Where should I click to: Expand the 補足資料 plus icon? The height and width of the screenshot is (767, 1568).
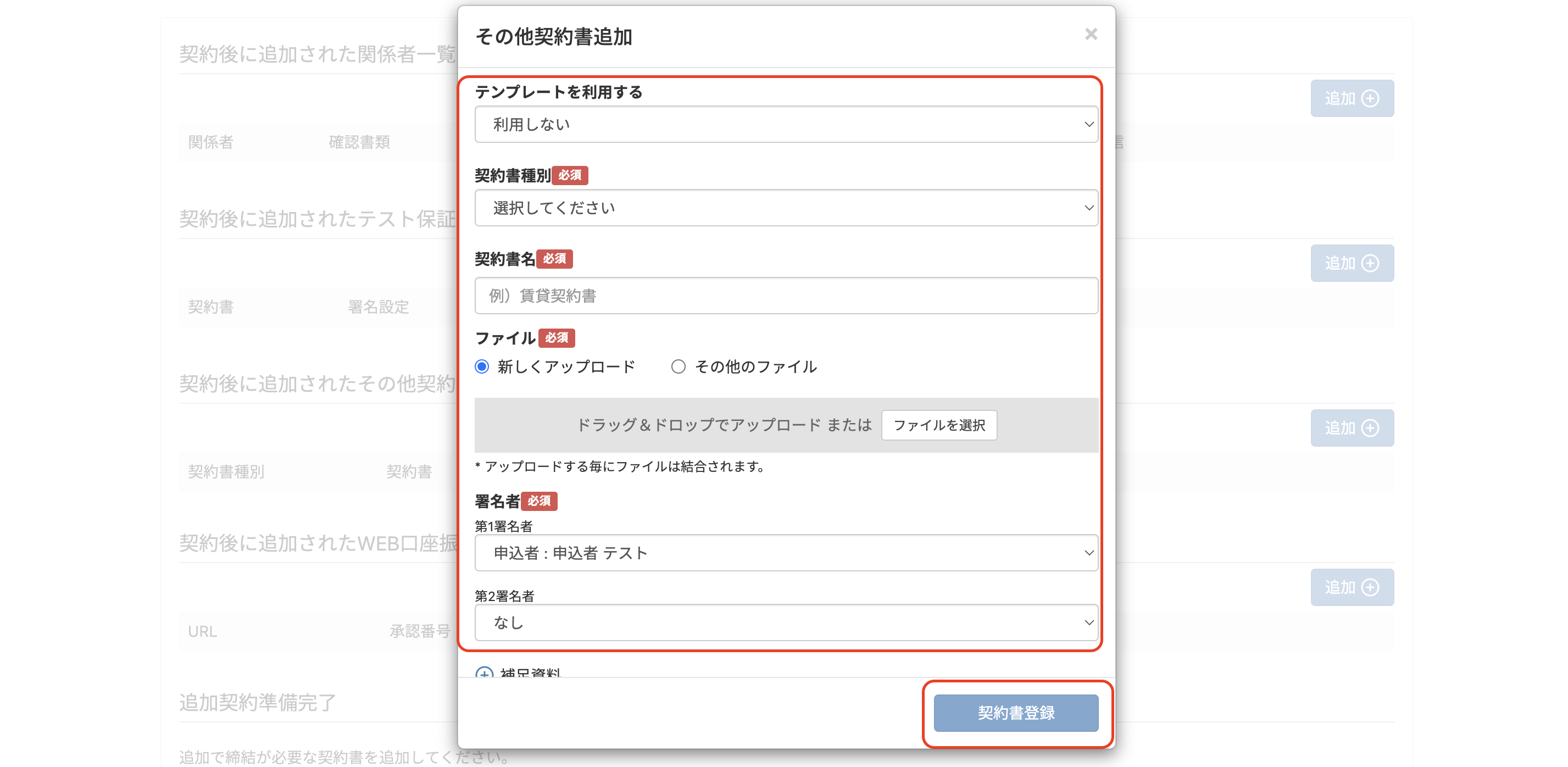484,672
